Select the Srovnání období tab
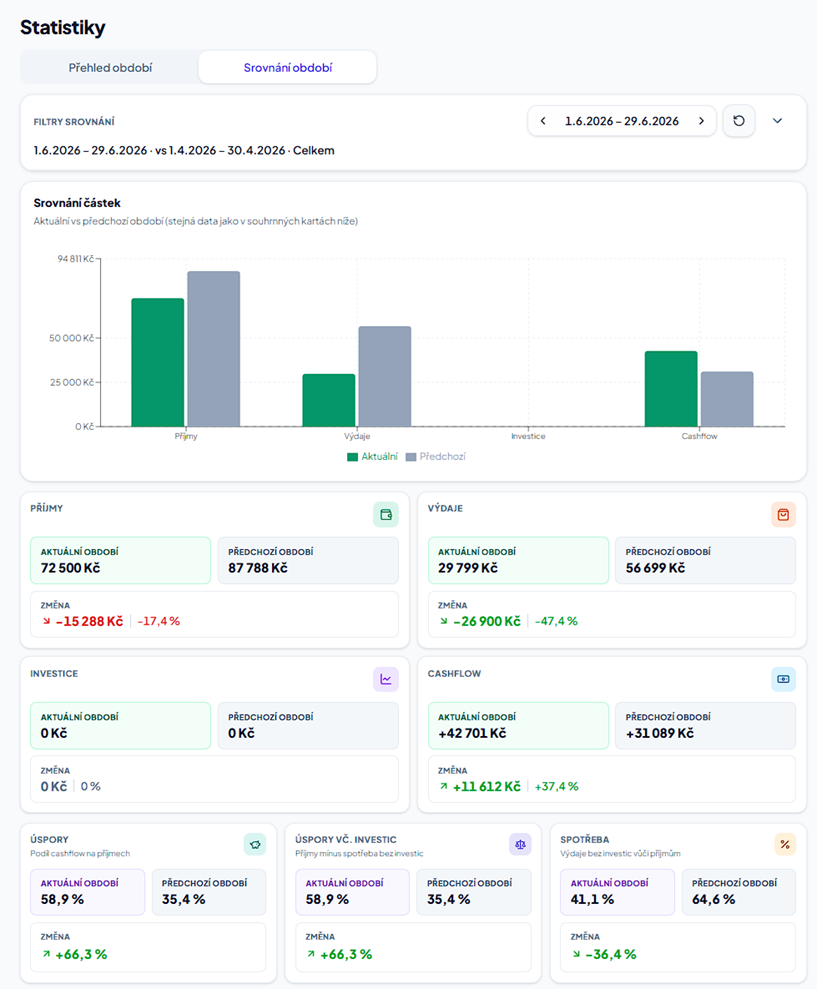This screenshot has width=817, height=989. click(x=288, y=67)
